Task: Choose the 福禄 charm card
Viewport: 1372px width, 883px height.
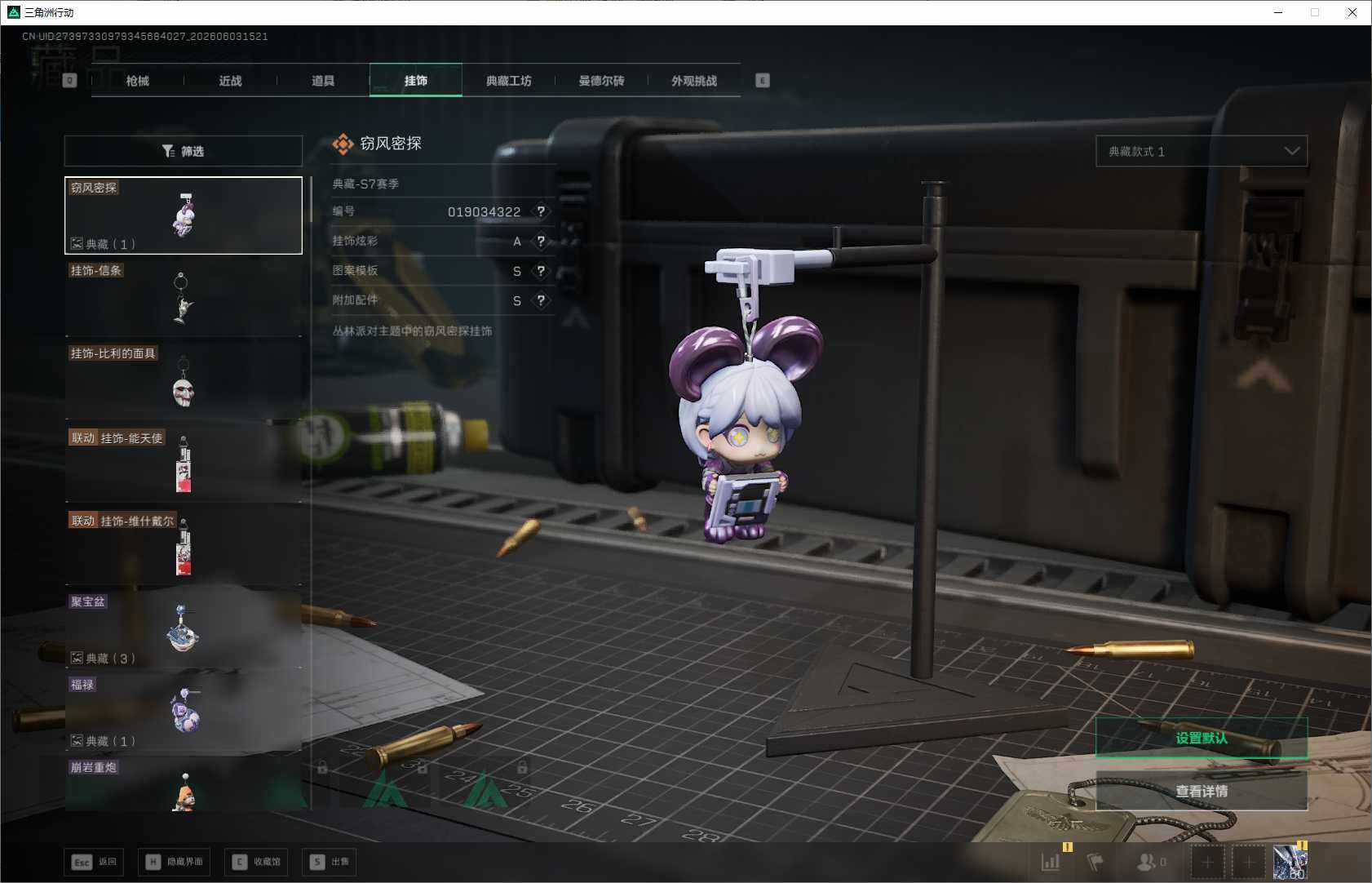Action: pos(184,712)
